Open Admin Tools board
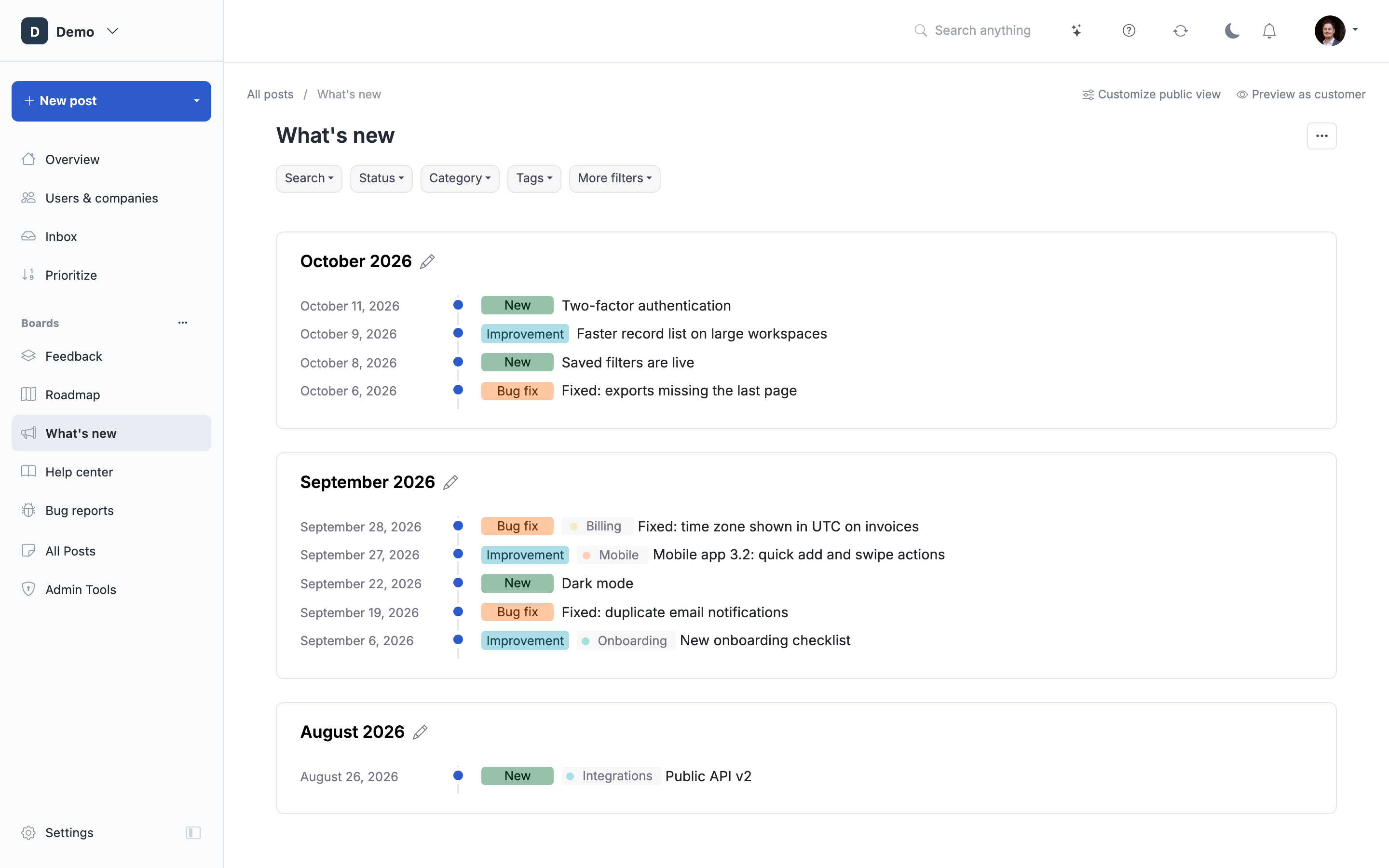Viewport: 1389px width, 868px height. pos(111,590)
